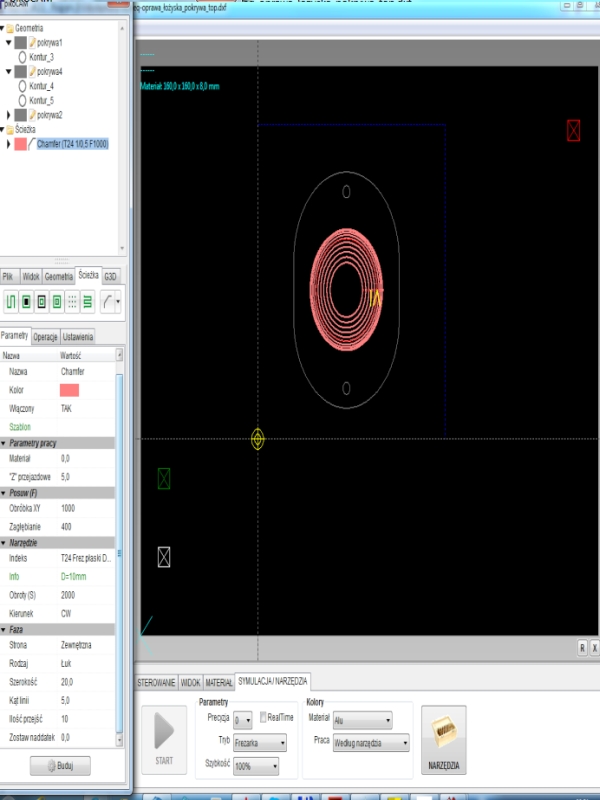The height and width of the screenshot is (800, 600).
Task: Select the Chamfer (T24 1/0,5 F1000) path
Action: tap(72, 144)
